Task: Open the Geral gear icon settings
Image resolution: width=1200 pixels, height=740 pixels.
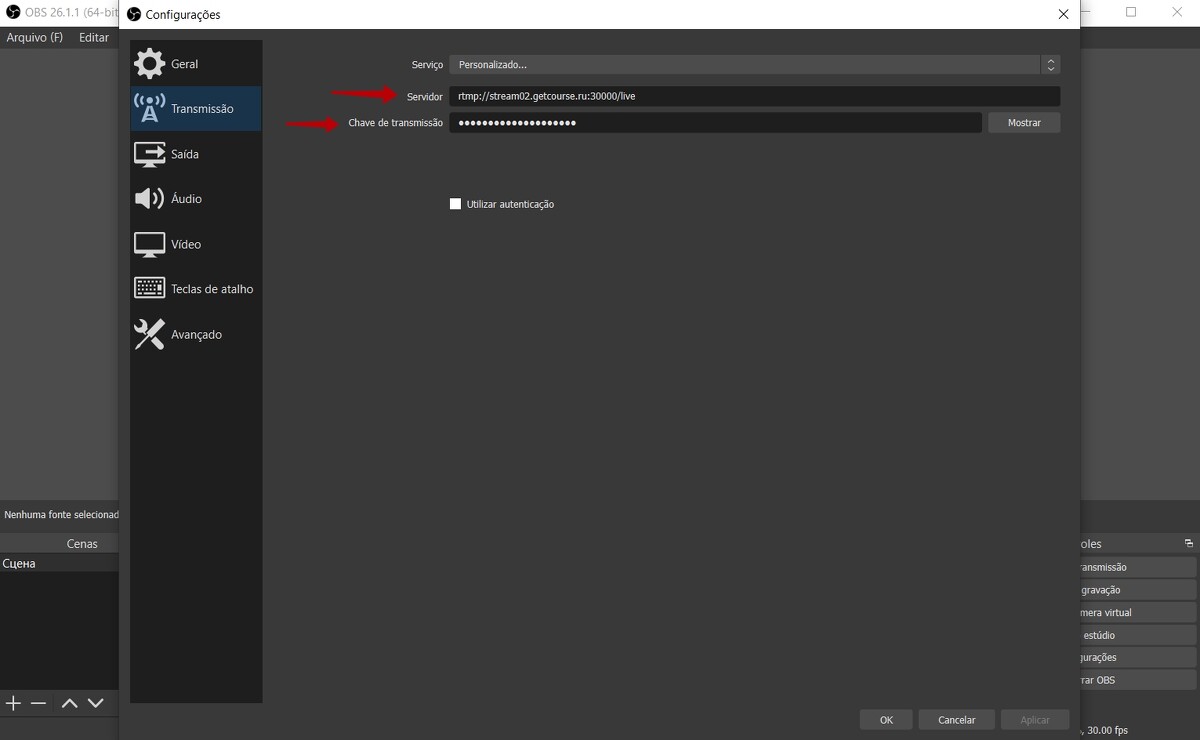Action: [x=149, y=64]
